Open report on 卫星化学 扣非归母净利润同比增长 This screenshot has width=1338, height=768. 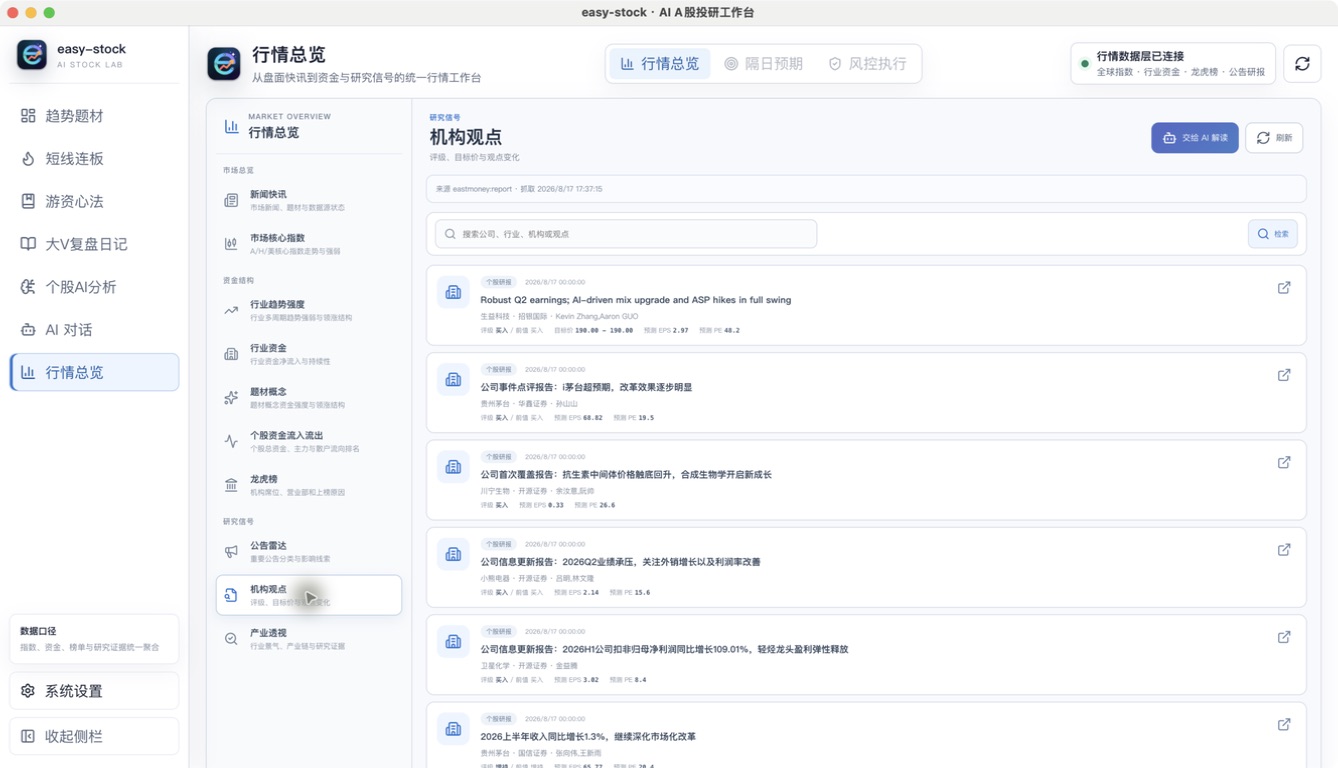pos(866,655)
